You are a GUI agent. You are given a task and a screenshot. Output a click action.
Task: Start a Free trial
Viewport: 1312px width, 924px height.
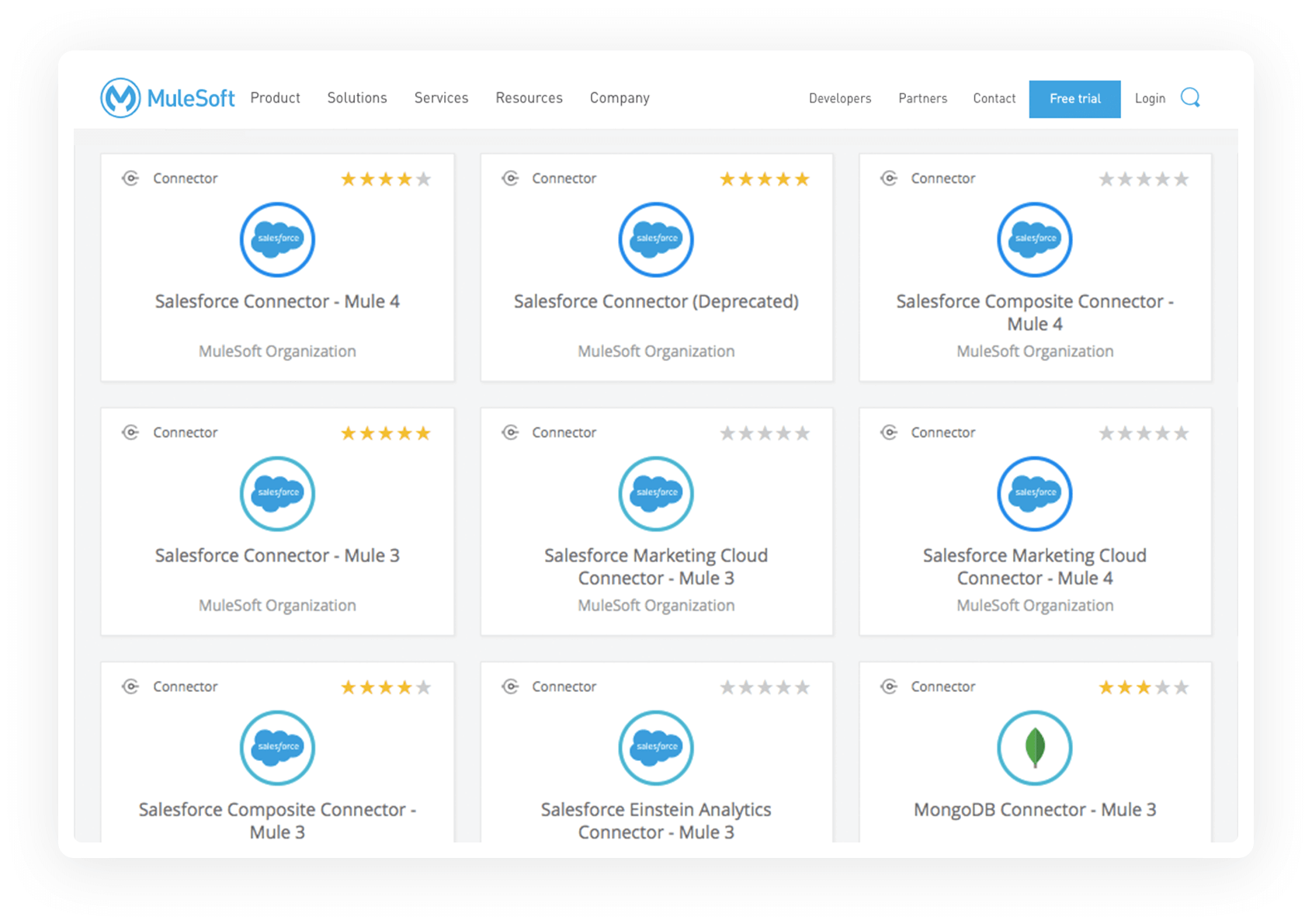(x=1074, y=99)
